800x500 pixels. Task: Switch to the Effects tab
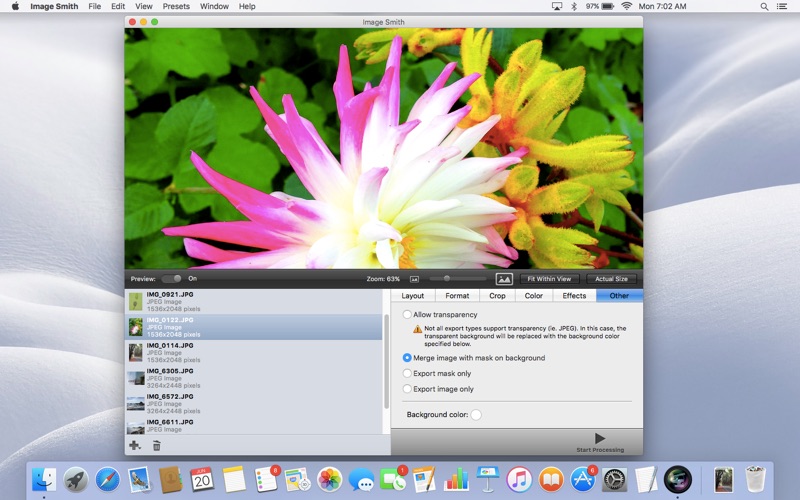point(574,295)
